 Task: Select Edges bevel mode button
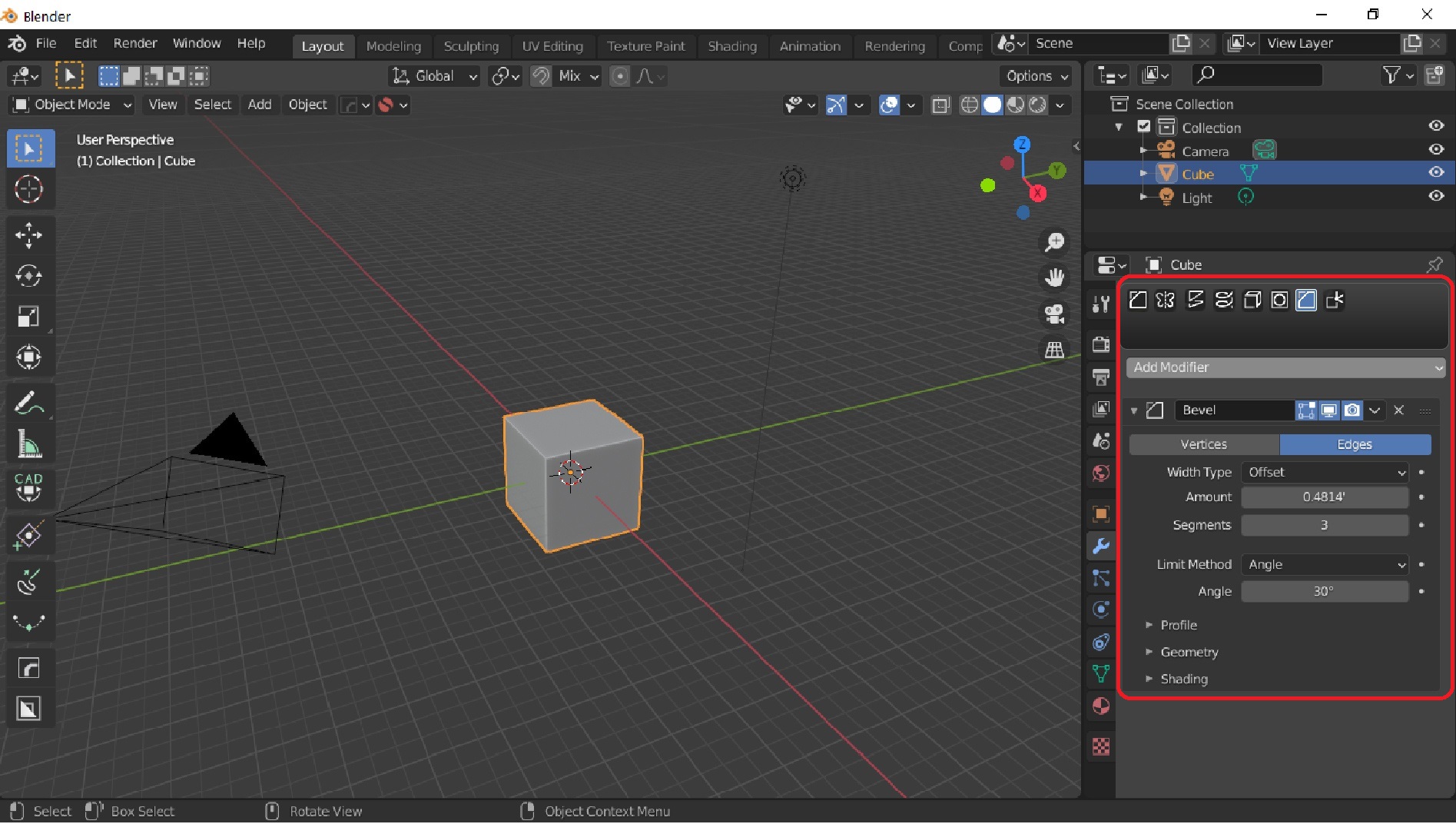(x=1355, y=444)
